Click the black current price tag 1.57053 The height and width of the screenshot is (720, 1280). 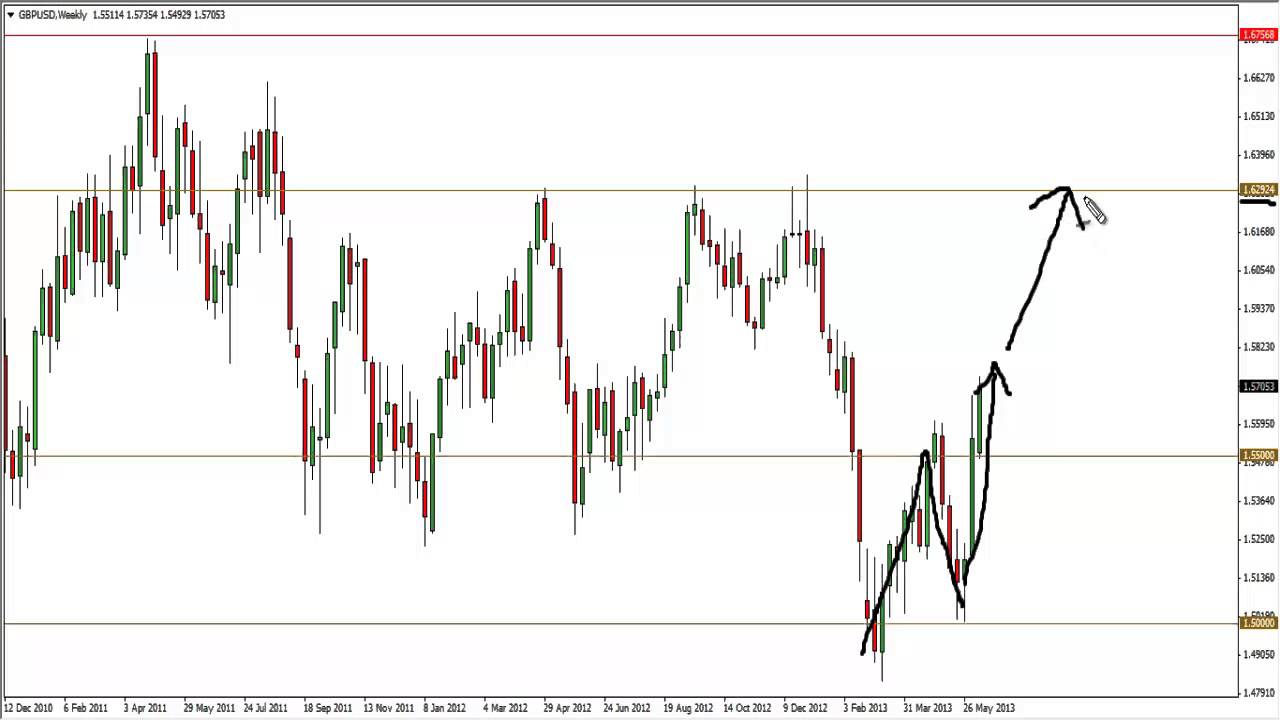pyautogui.click(x=1258, y=386)
